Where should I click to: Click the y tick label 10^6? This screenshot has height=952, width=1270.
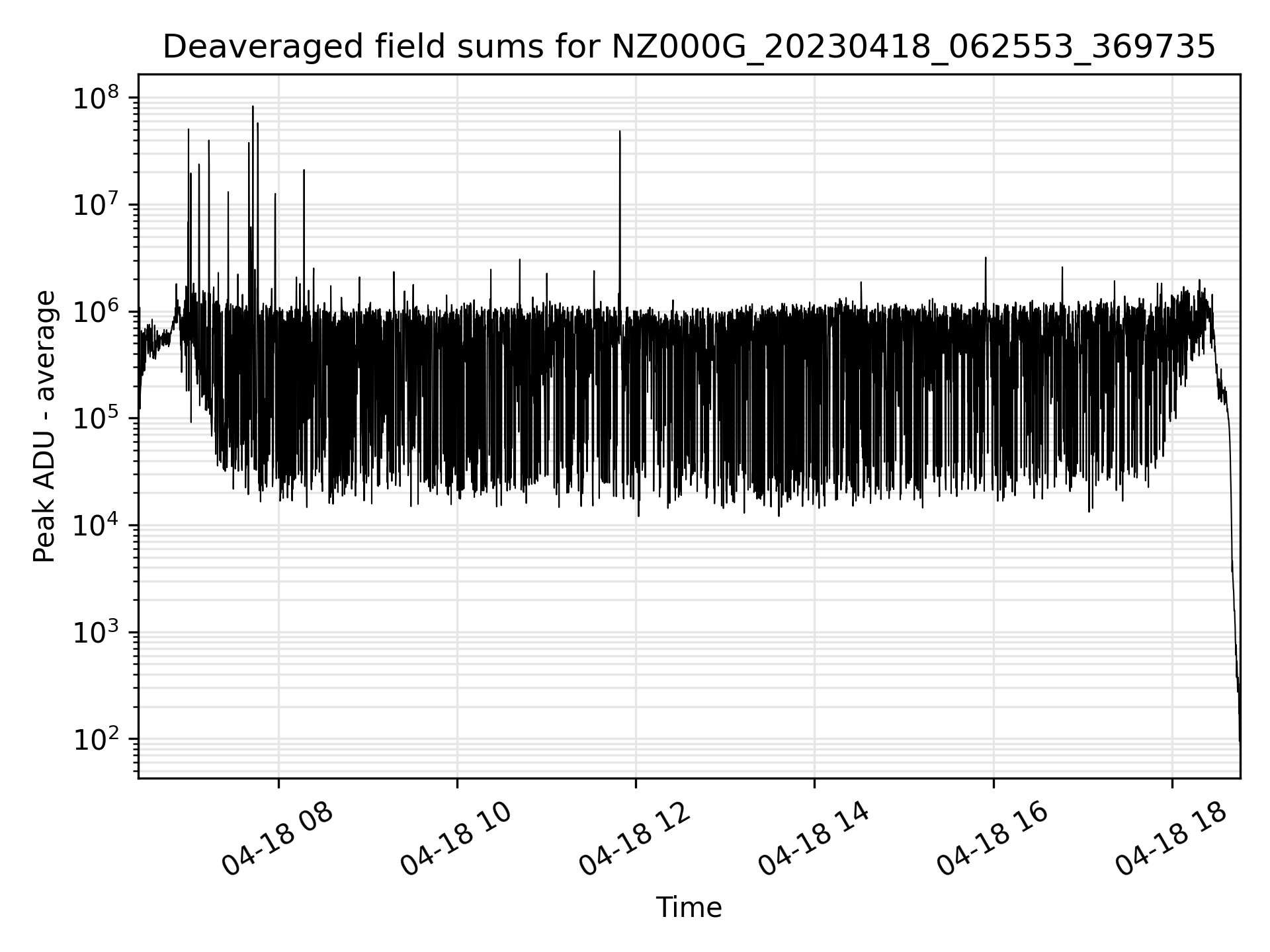tap(97, 312)
